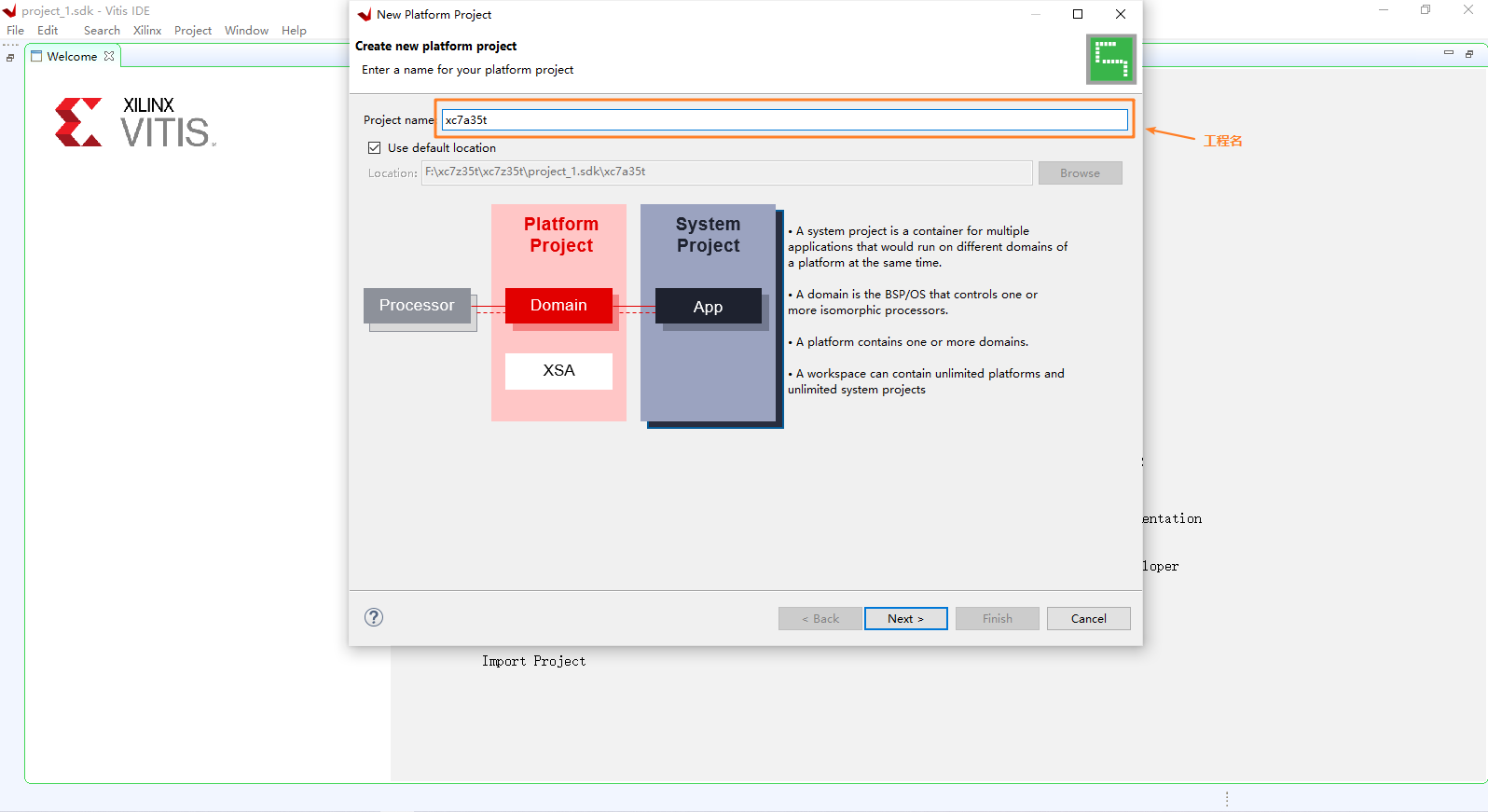Maximize the Welcome editor area icon
The height and width of the screenshot is (812, 1488).
[1469, 54]
